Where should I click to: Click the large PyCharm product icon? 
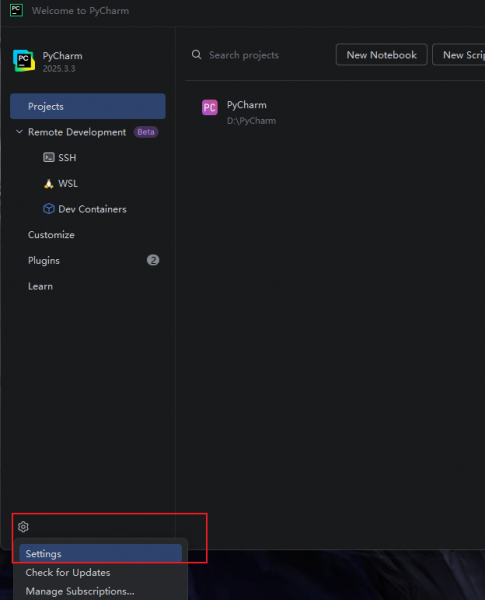coord(24,61)
